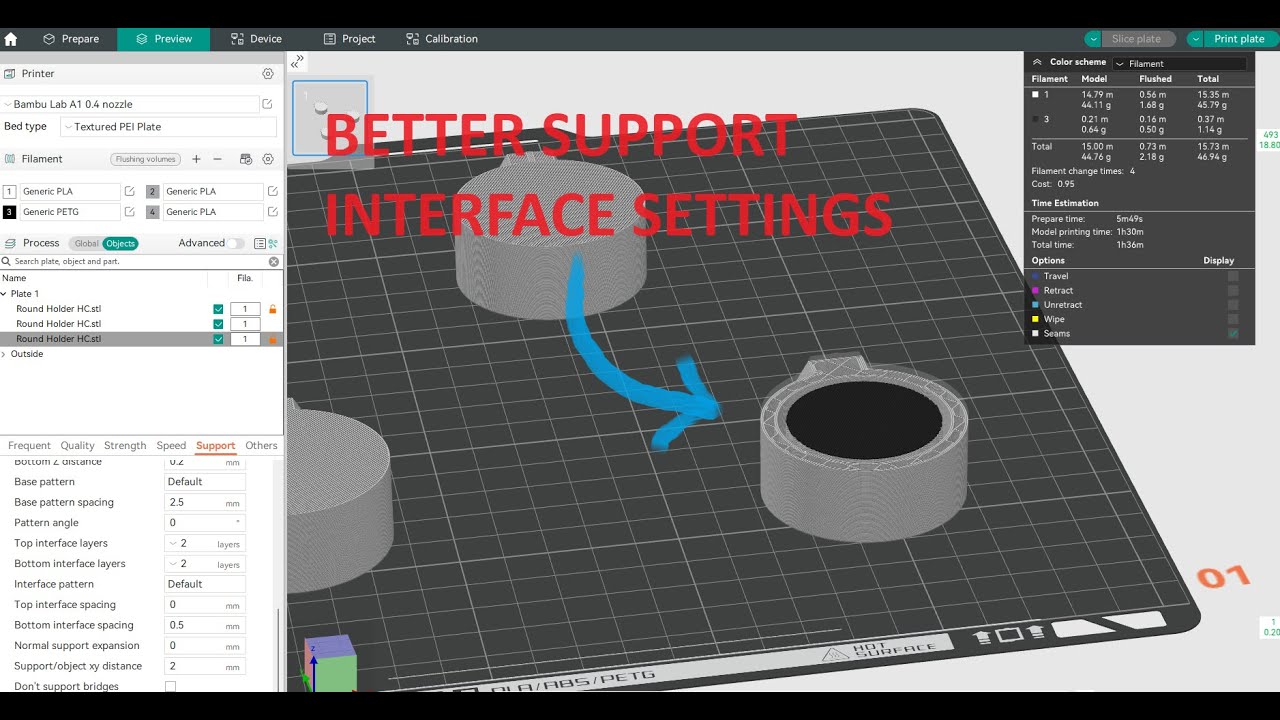Toggle the Advanced mode switch
The height and width of the screenshot is (720, 1280).
click(235, 243)
